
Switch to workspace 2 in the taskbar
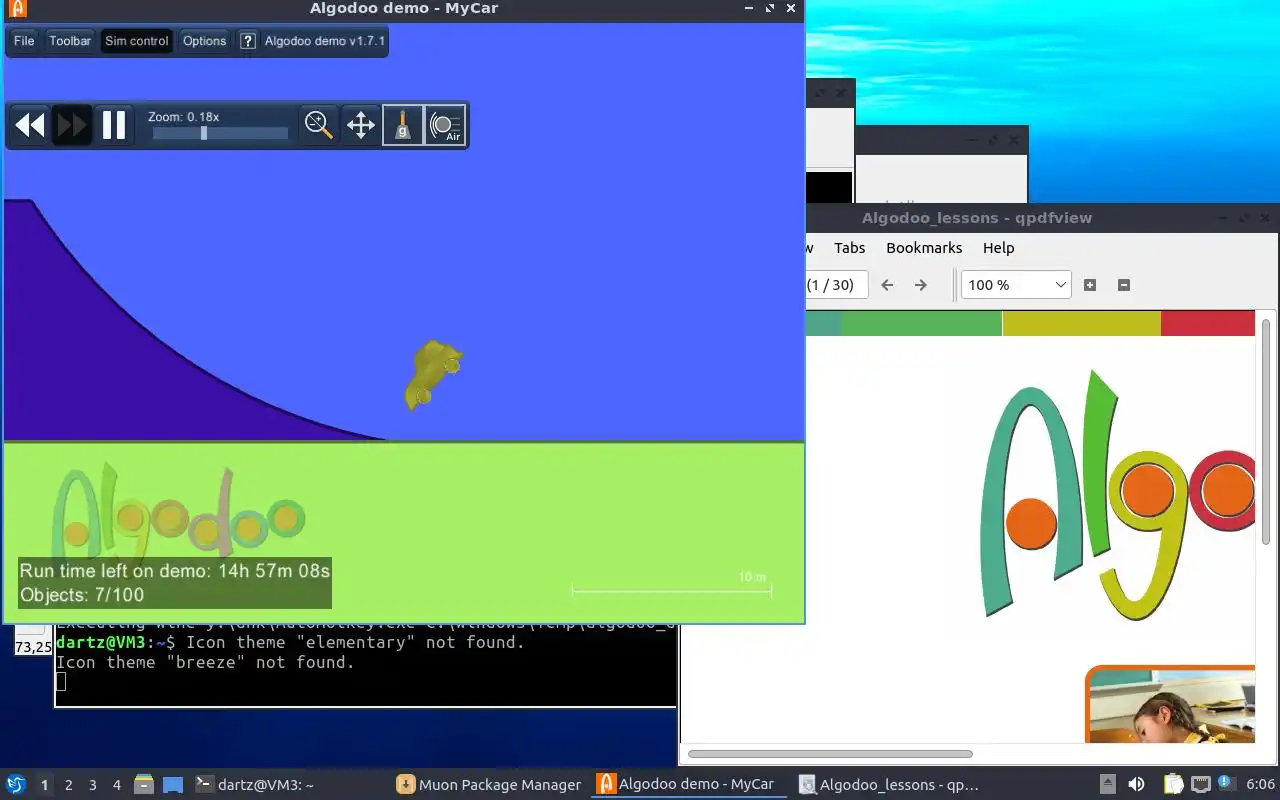69,785
